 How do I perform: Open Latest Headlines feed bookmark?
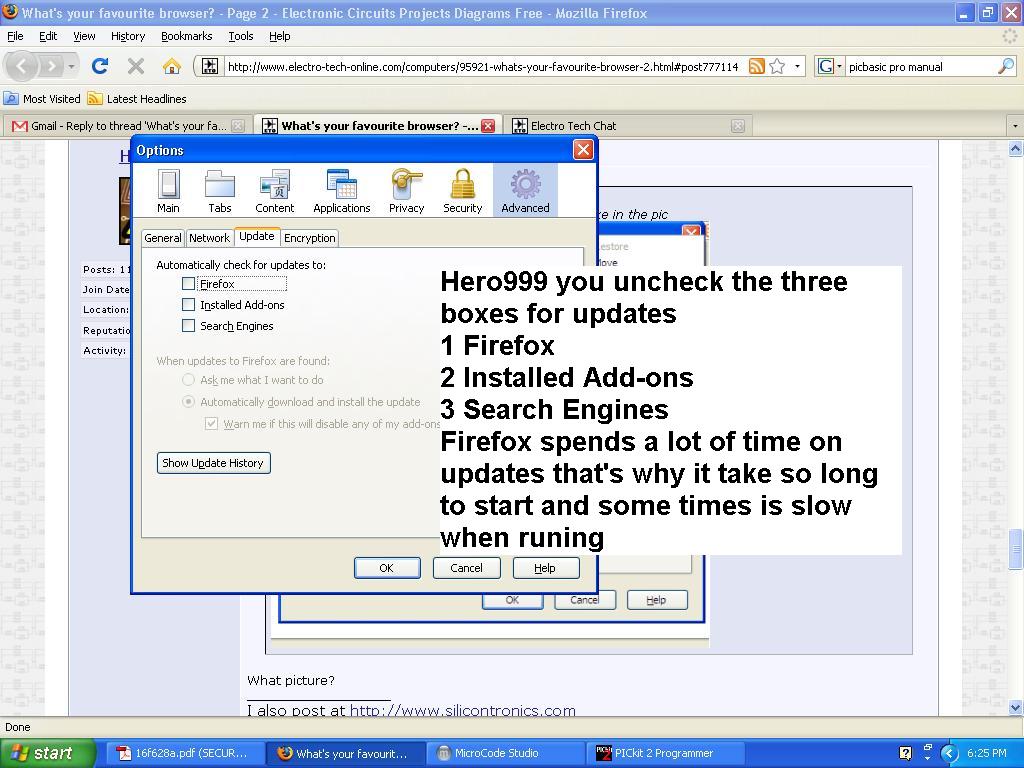tap(137, 99)
